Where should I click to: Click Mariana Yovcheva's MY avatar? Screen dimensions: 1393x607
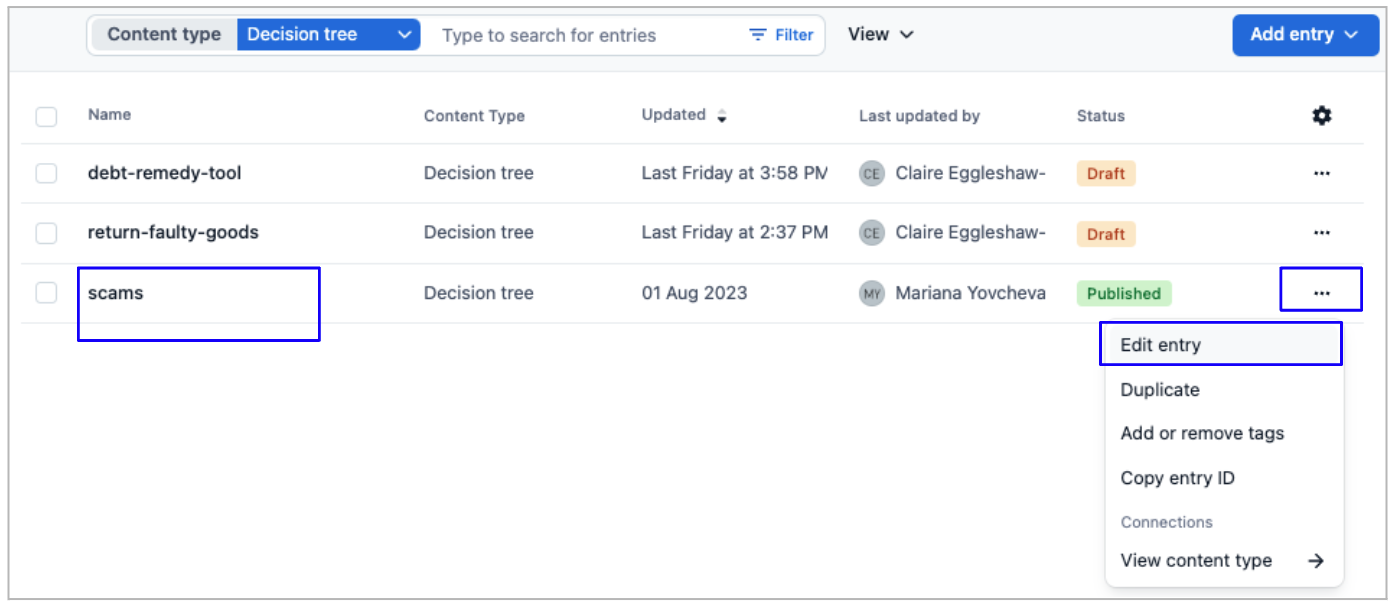point(872,294)
